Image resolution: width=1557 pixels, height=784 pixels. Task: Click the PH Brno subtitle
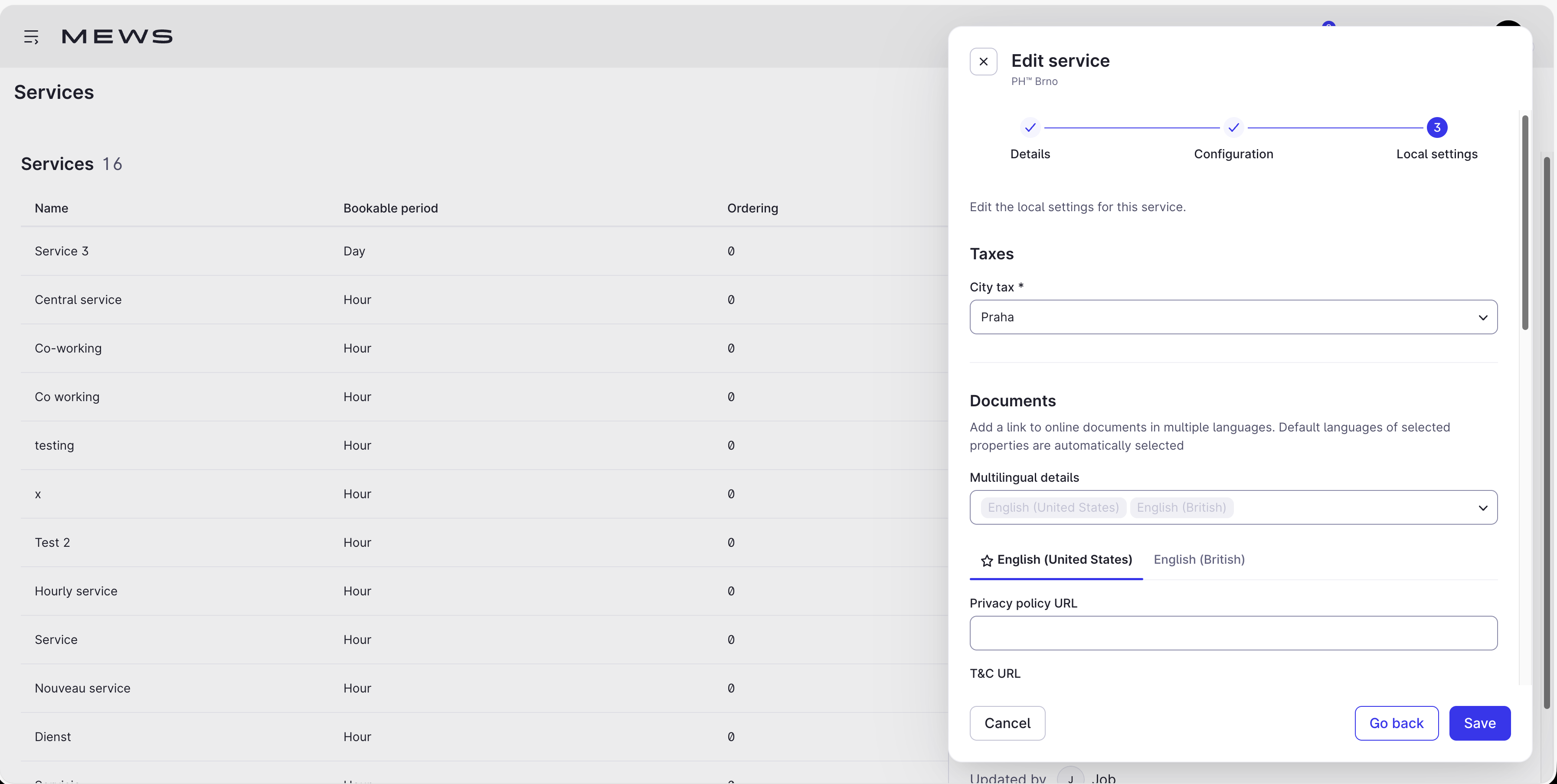1034,82
